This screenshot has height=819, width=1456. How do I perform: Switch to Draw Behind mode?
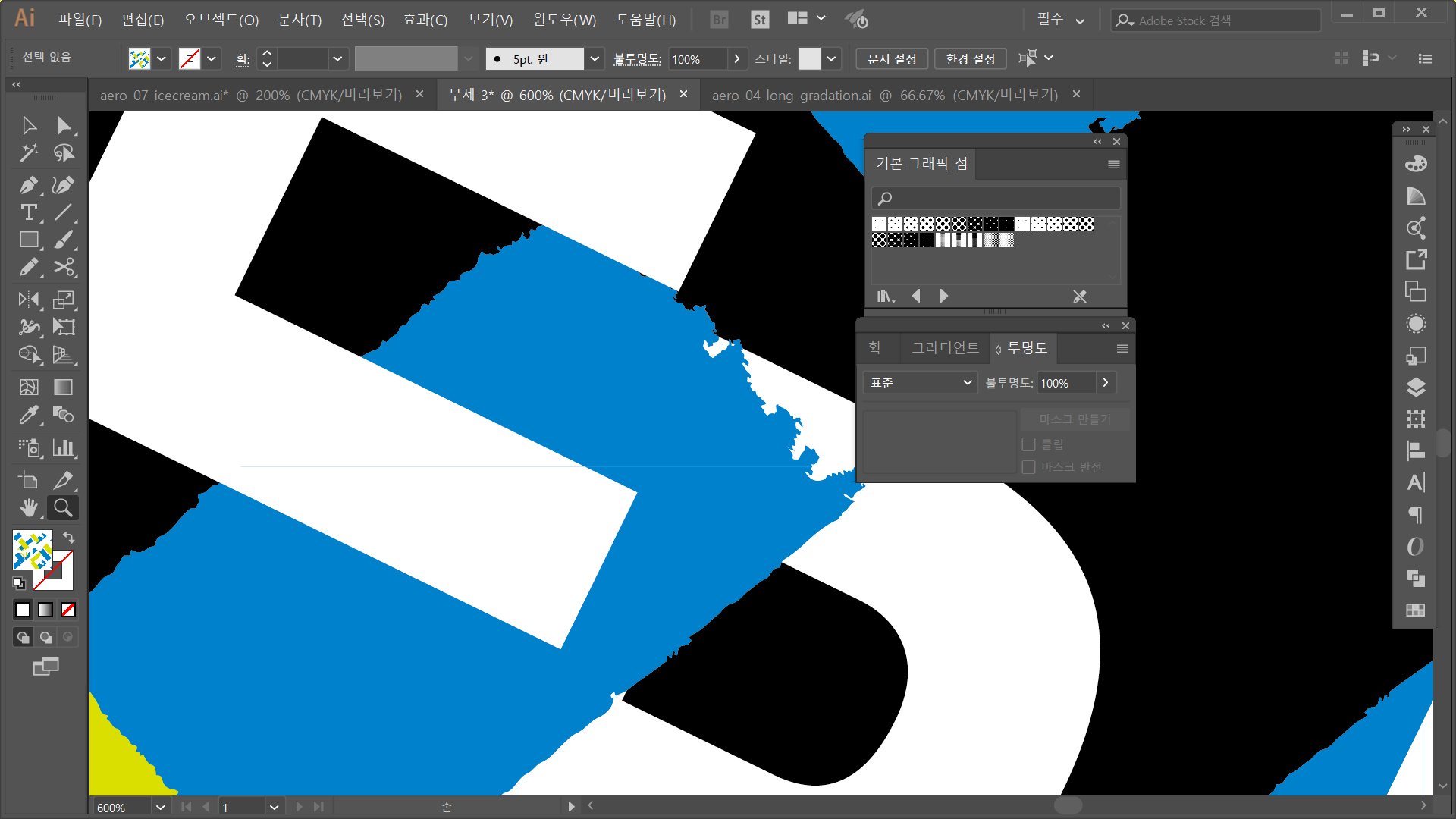[x=45, y=637]
